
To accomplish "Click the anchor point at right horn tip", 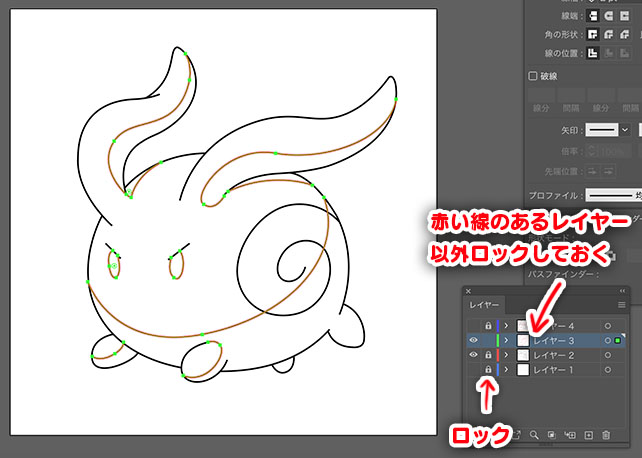I will tap(396, 99).
